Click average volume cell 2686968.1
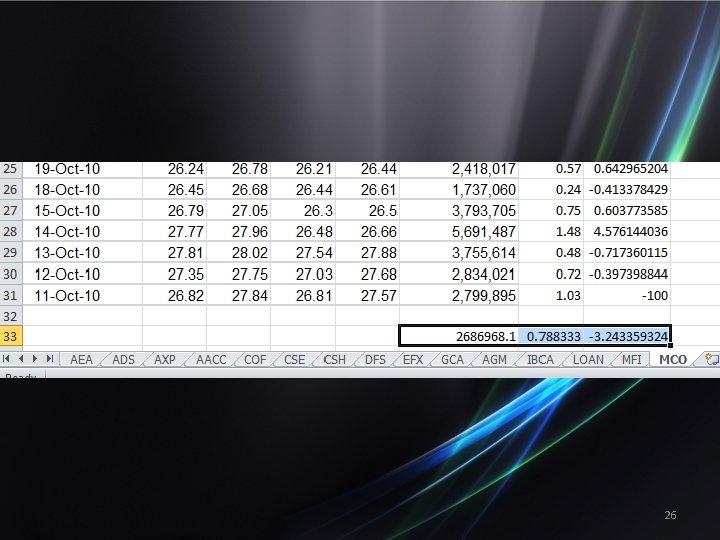The image size is (720, 540). point(459,336)
